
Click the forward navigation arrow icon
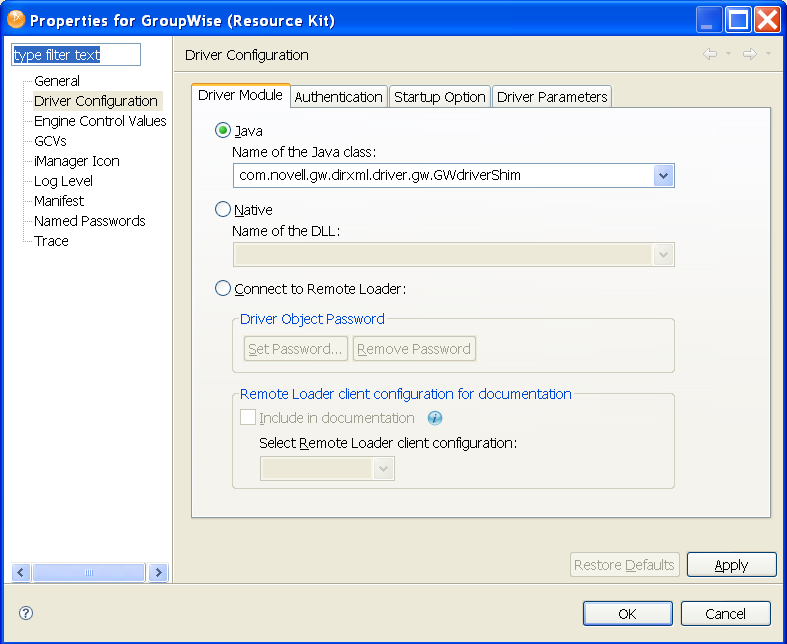[x=749, y=54]
